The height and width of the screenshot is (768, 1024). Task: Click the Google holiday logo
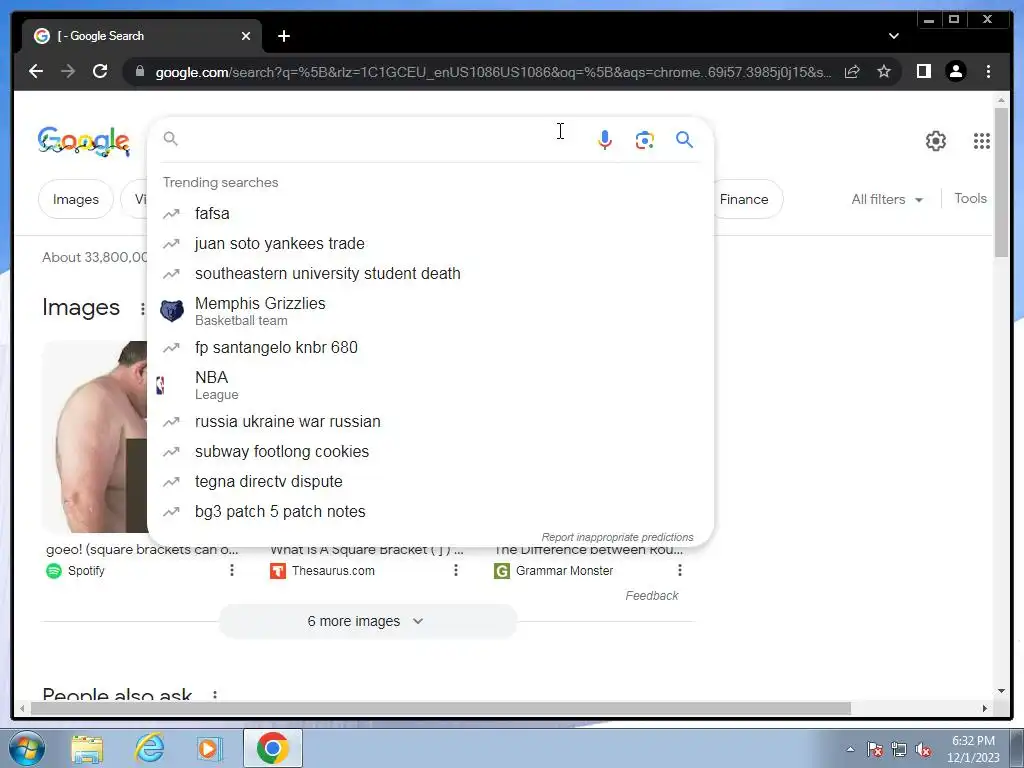pos(84,141)
